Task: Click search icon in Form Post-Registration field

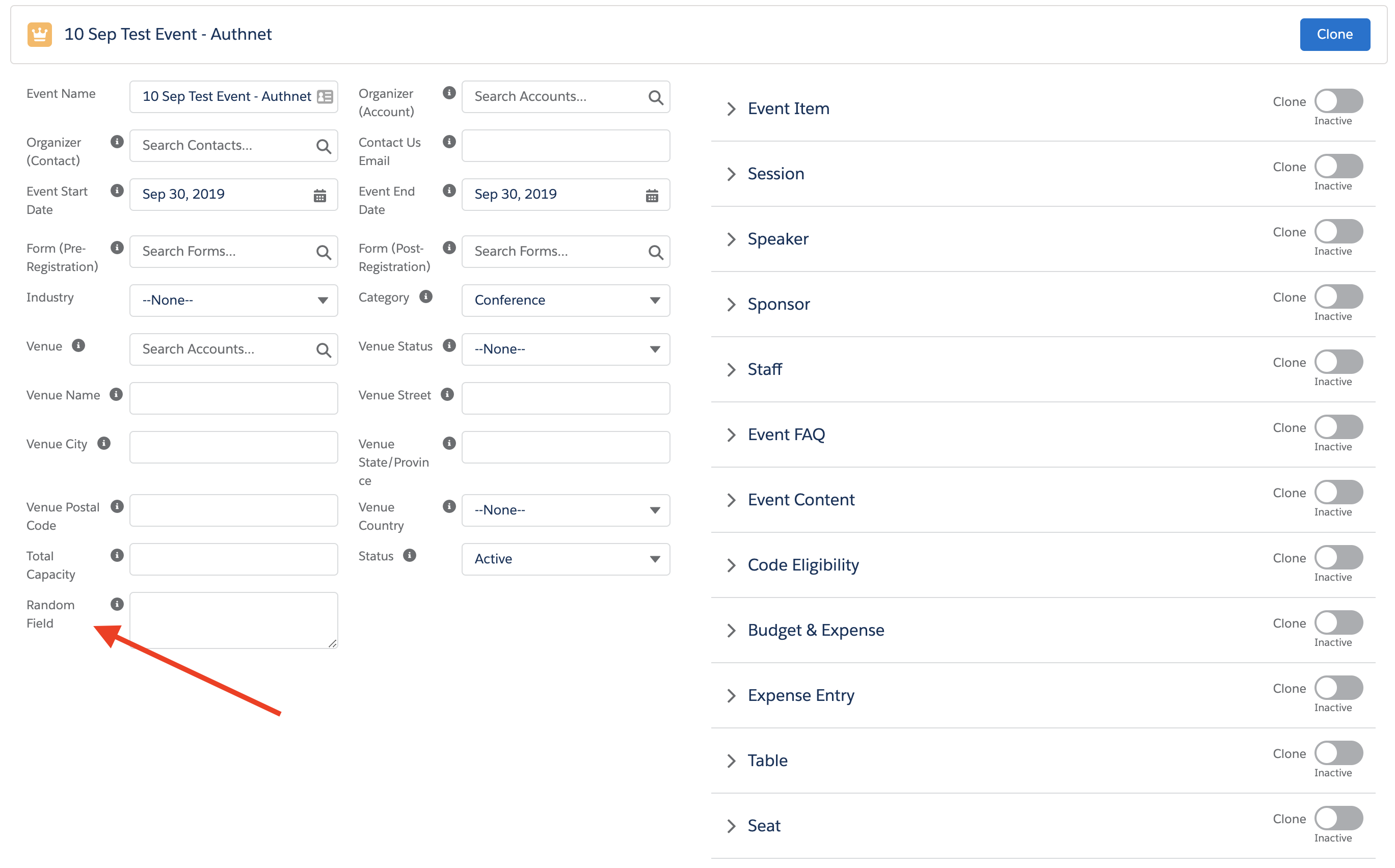Action: click(655, 252)
